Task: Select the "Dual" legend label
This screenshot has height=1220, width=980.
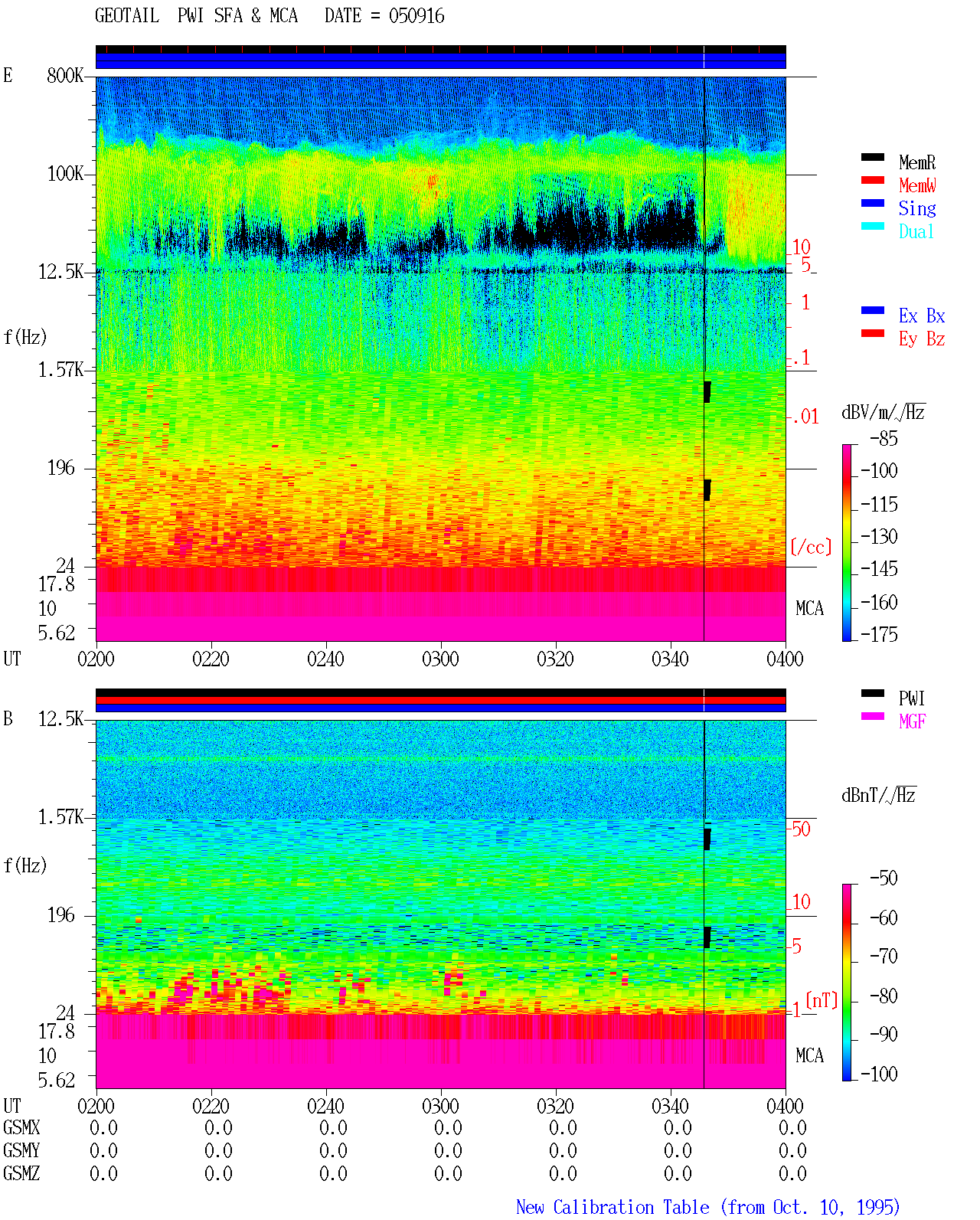Action: click(x=917, y=231)
